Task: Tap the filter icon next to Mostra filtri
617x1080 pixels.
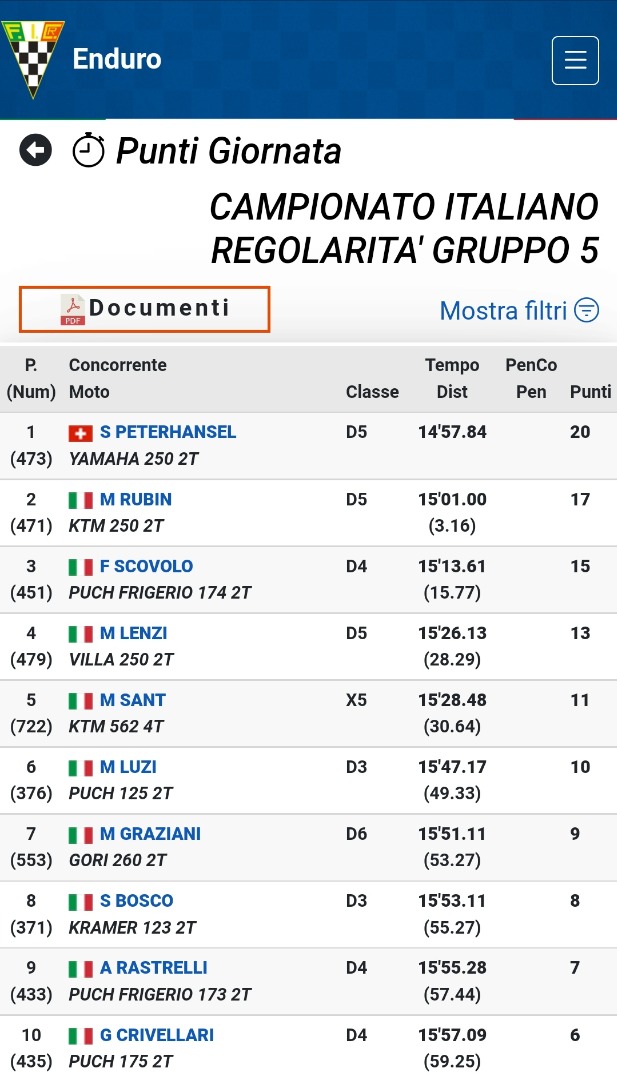Action: pos(587,310)
